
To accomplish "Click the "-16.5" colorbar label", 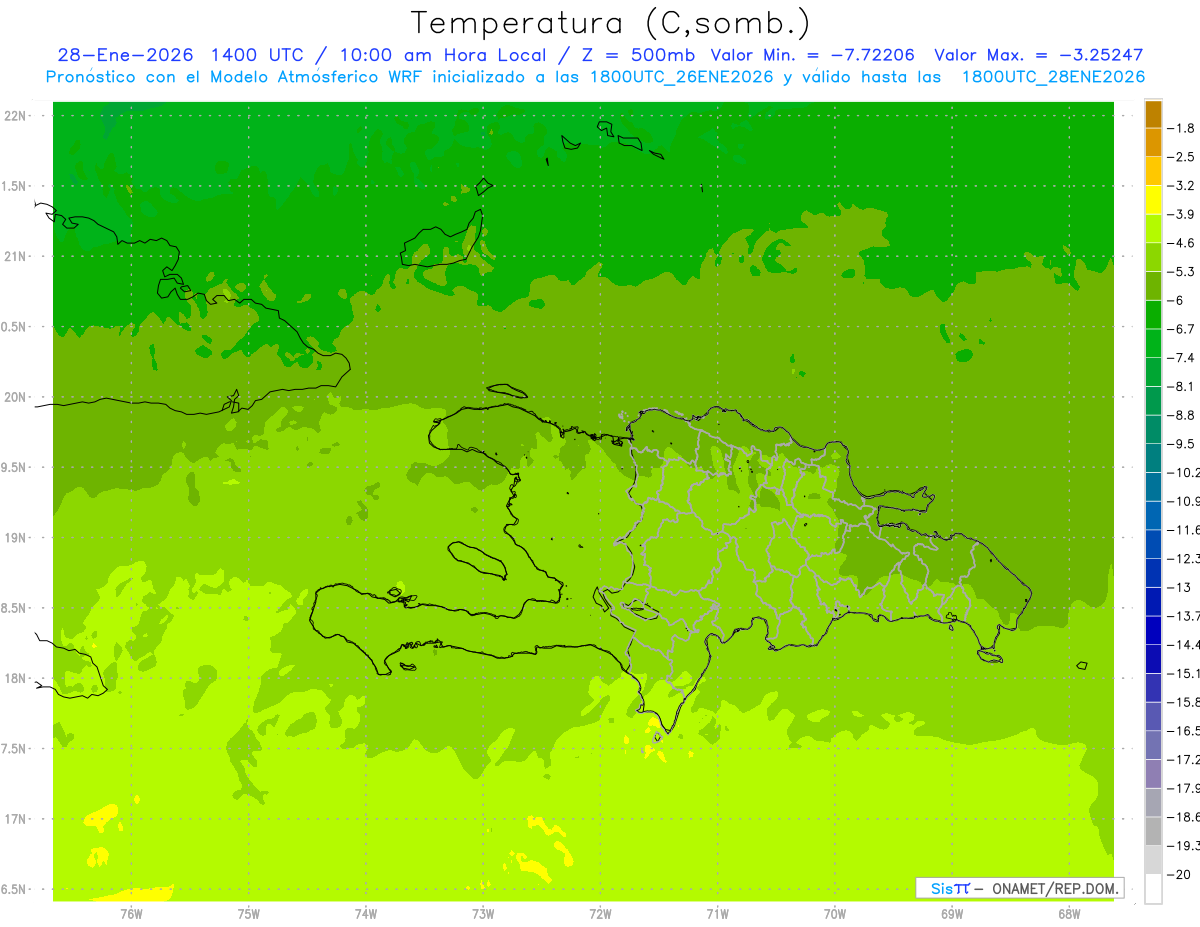I will pos(1183,731).
